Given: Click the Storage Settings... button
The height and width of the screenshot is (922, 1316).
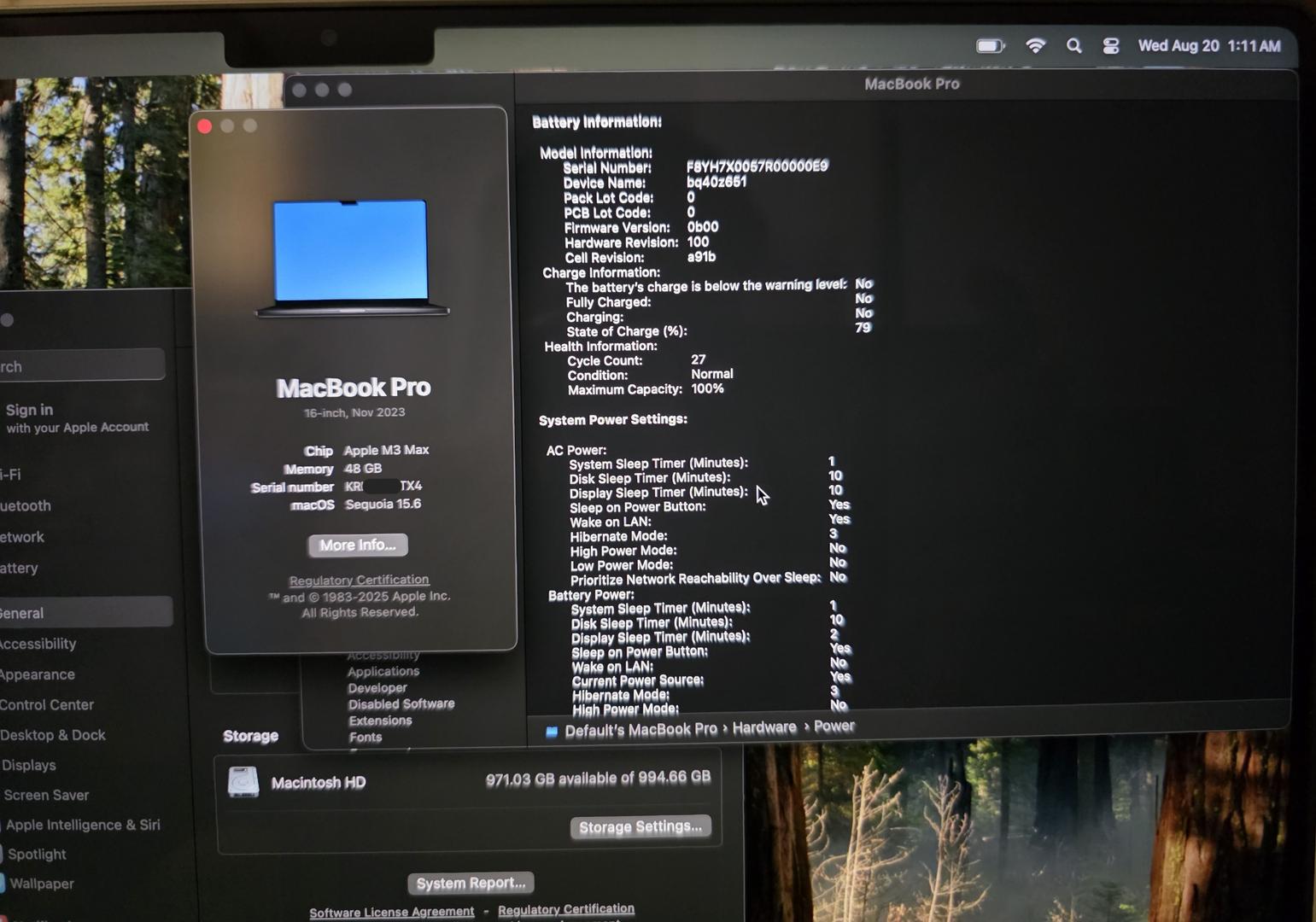Looking at the screenshot, I should point(640,826).
